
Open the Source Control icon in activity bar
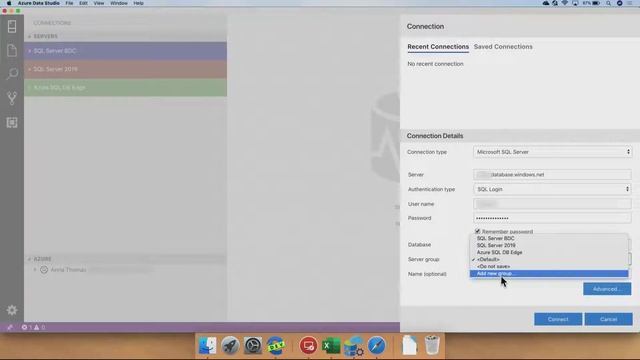coord(12,98)
